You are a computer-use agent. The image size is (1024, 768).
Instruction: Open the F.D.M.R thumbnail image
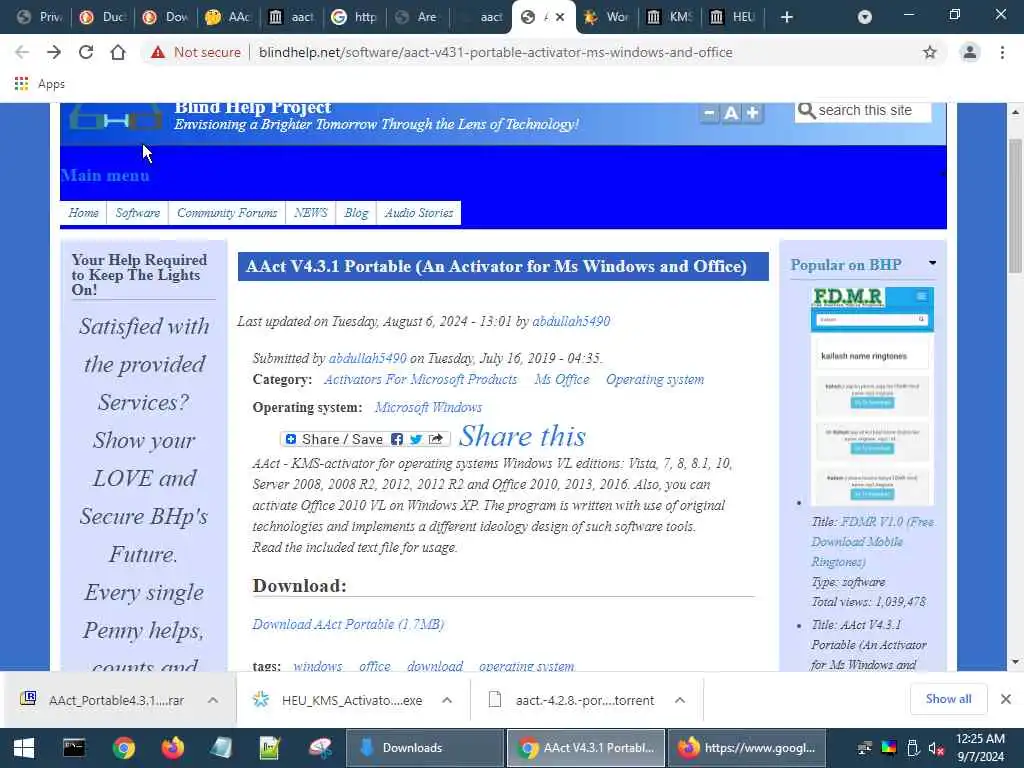point(872,396)
